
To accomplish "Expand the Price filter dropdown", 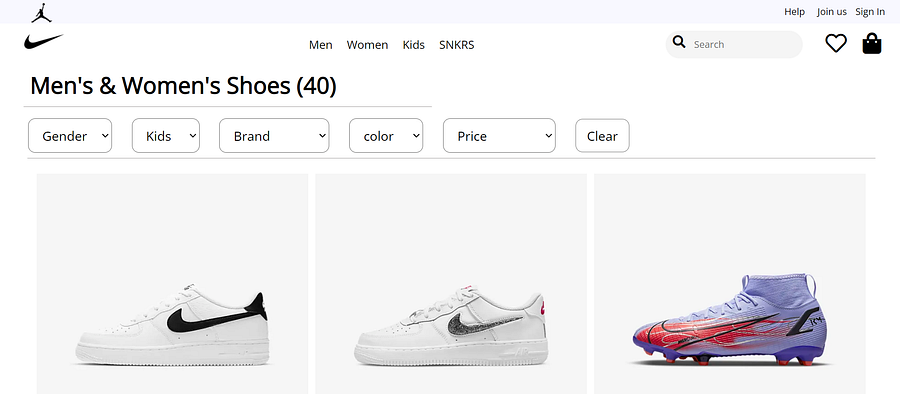I will click(x=499, y=136).
